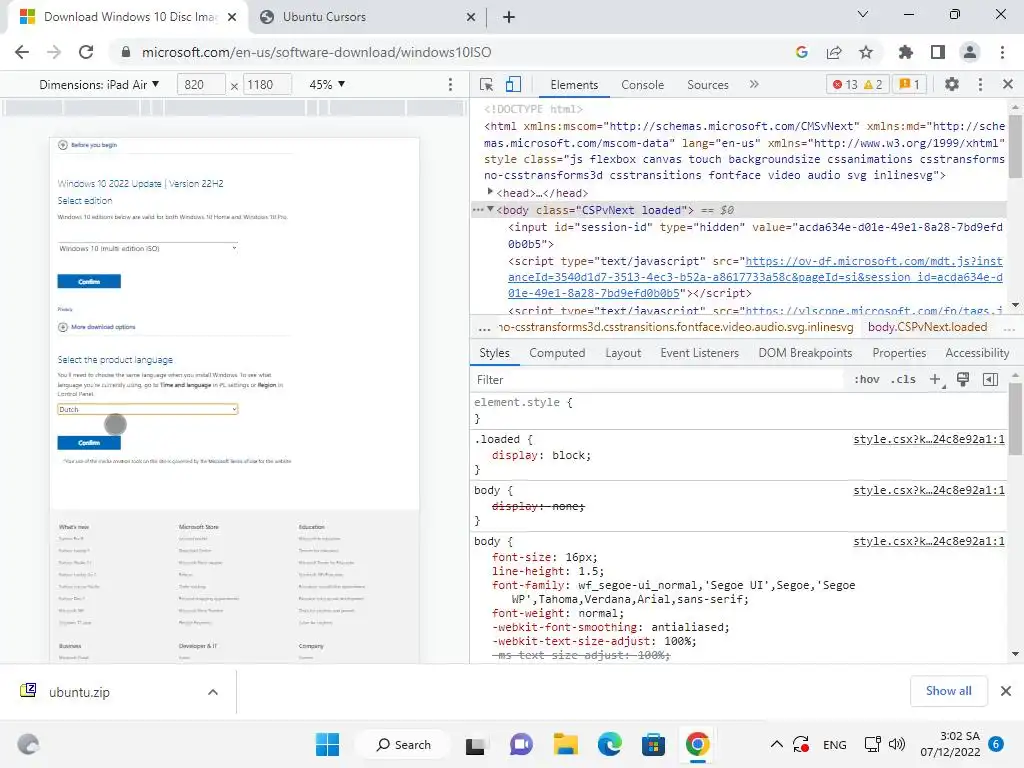Open the Properties tab
The width and height of the screenshot is (1024, 768).
[899, 353]
